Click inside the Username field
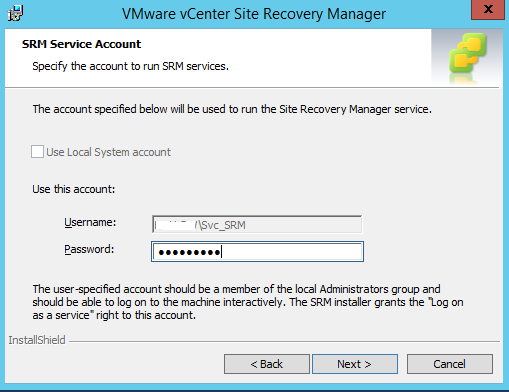This screenshot has height=392, width=509. point(257,225)
